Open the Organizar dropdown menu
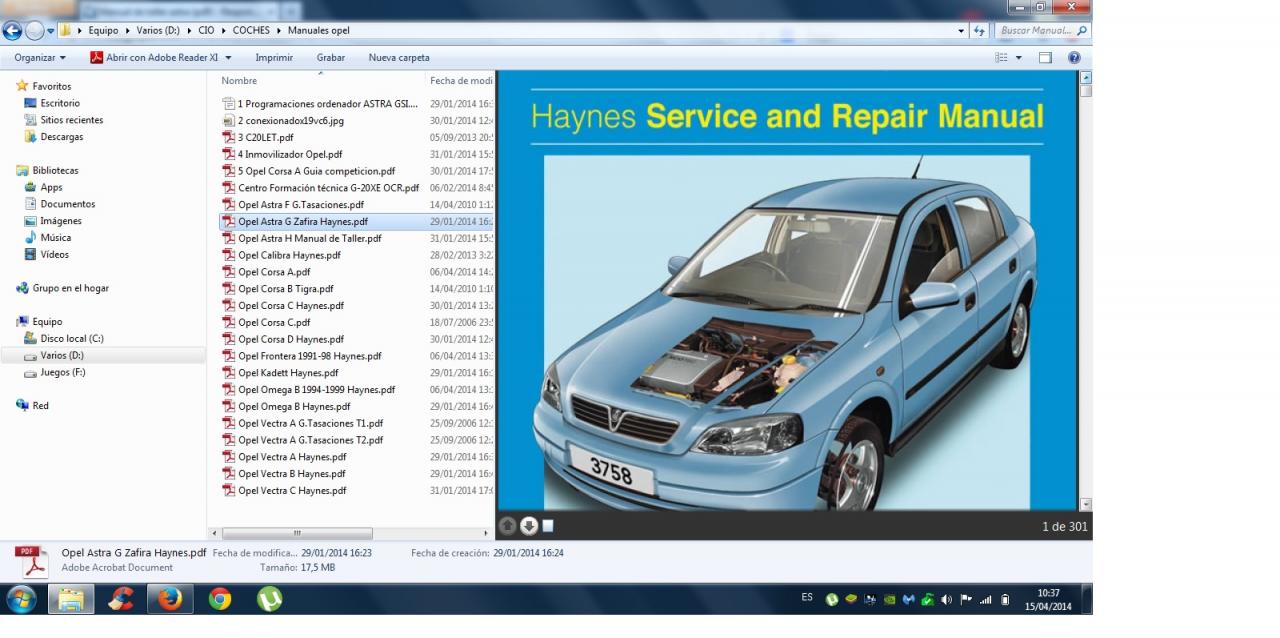 coord(40,58)
